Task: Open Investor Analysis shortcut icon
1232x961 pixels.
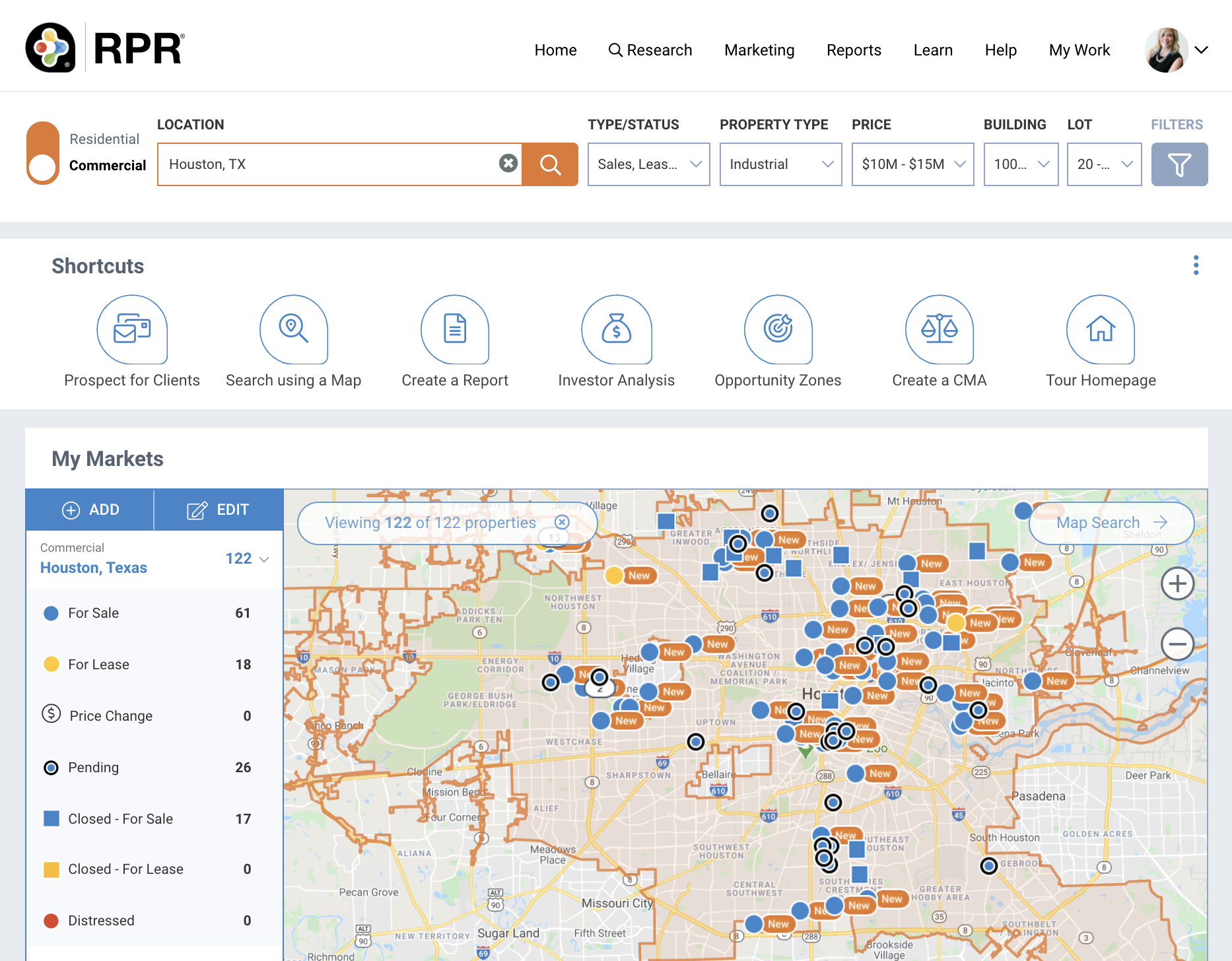Action: pyautogui.click(x=617, y=329)
